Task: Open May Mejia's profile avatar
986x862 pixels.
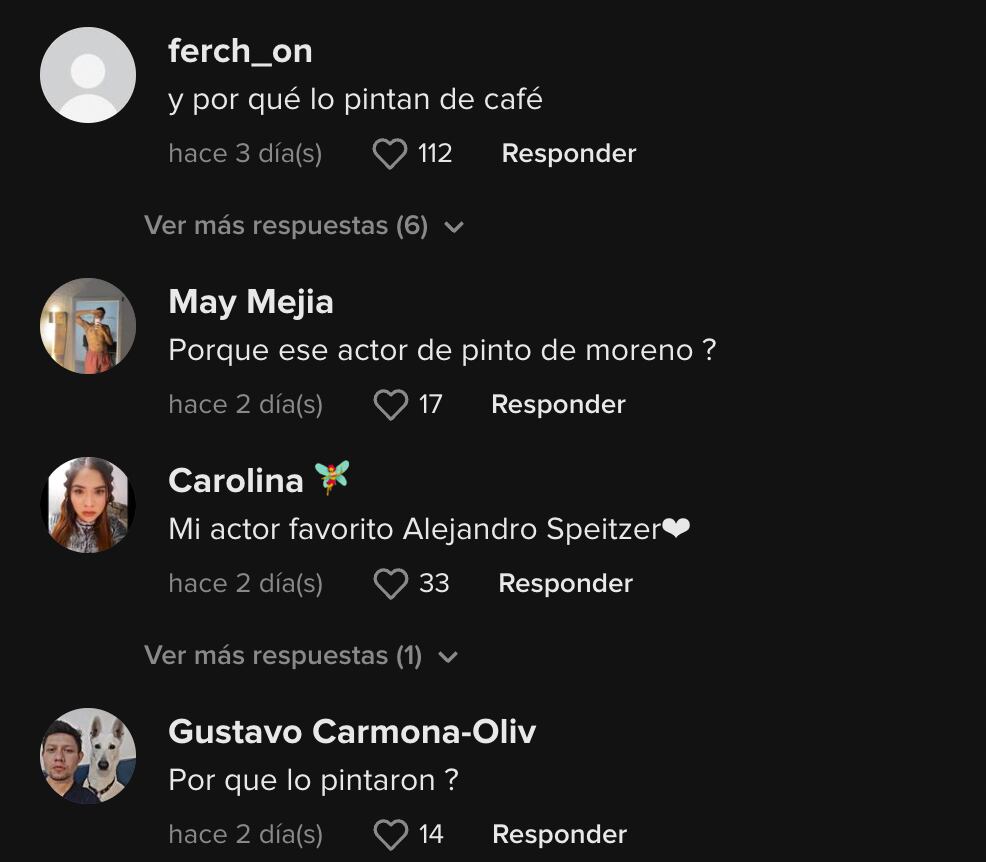Action: click(87, 326)
